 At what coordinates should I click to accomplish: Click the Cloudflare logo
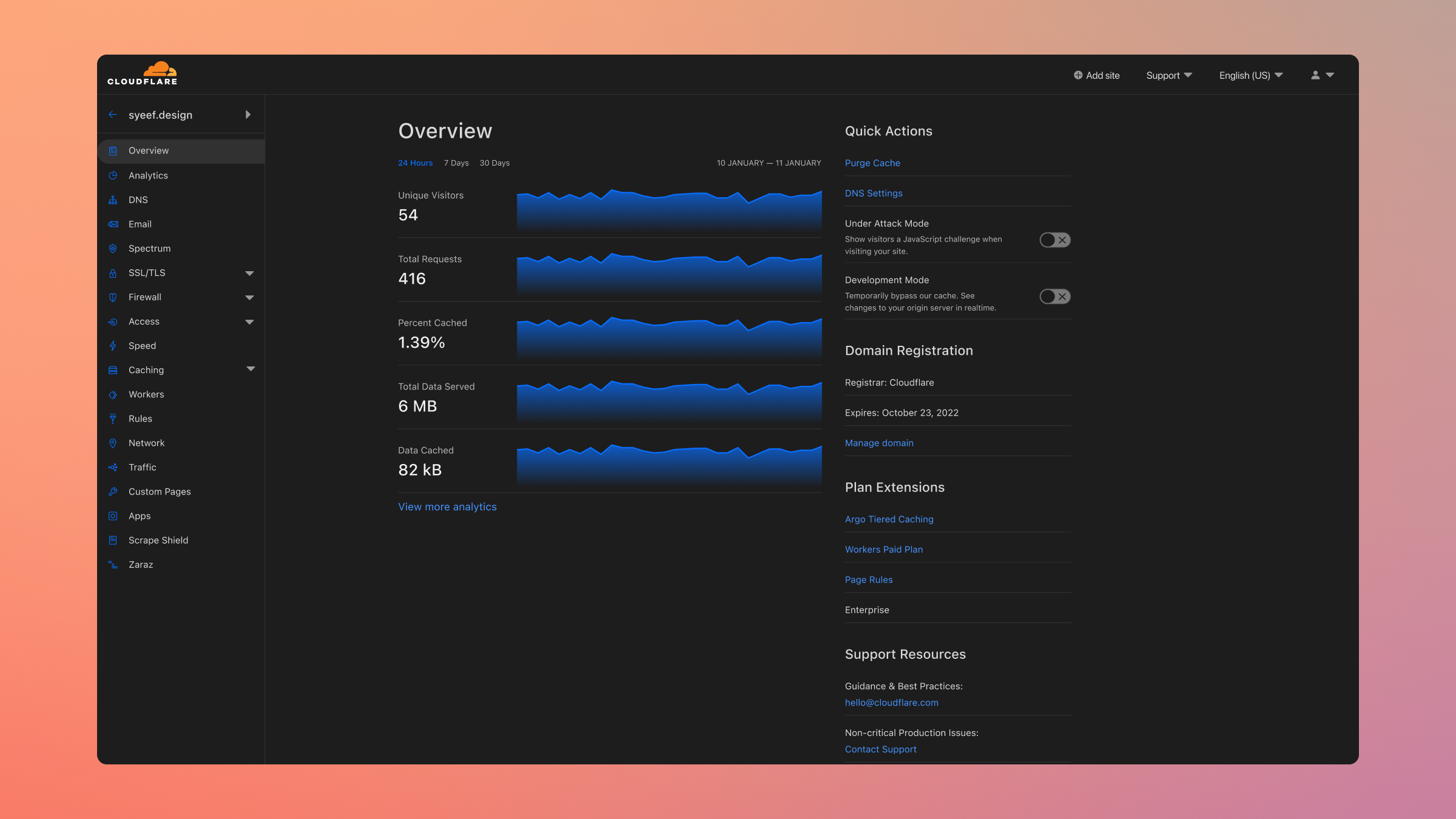[x=143, y=73]
